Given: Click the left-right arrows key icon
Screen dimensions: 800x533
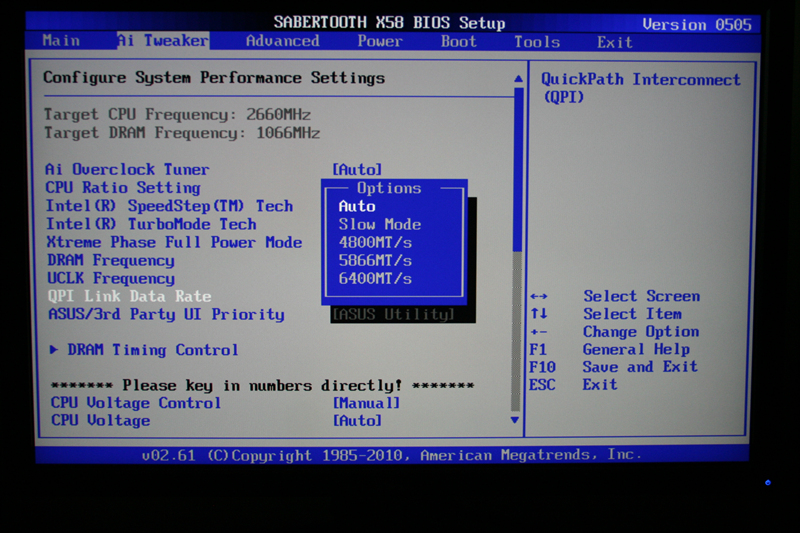Looking at the screenshot, I should [539, 296].
